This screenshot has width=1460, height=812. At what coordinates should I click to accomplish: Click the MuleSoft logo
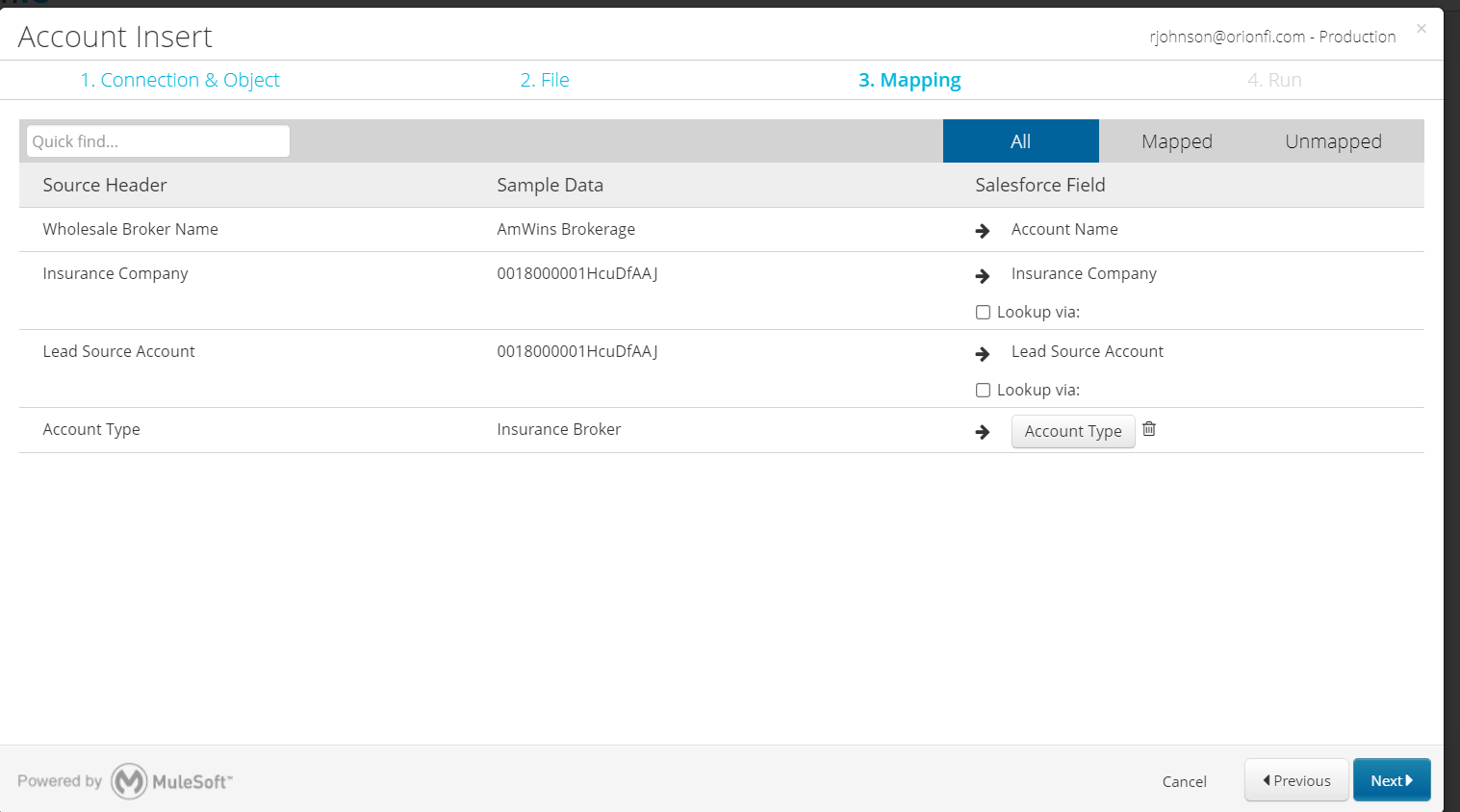pyautogui.click(x=172, y=781)
